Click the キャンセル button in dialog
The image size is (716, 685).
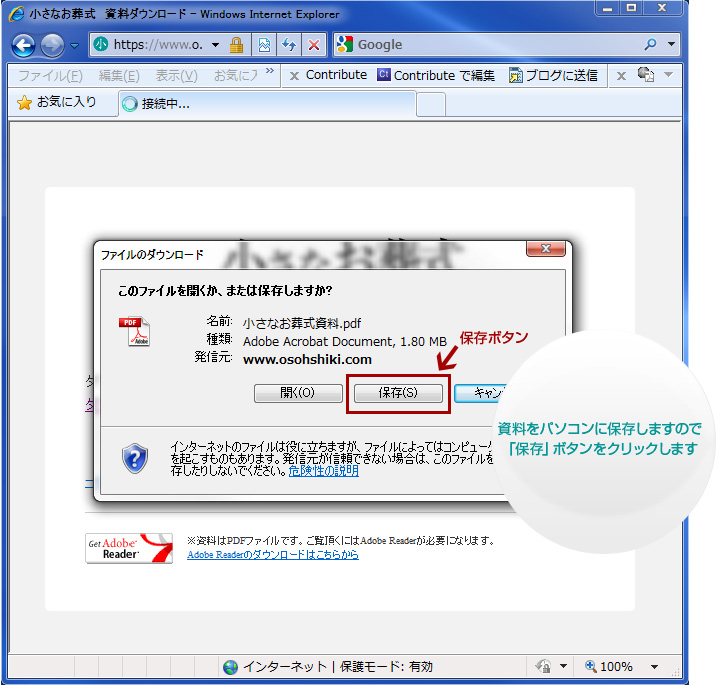[481, 393]
